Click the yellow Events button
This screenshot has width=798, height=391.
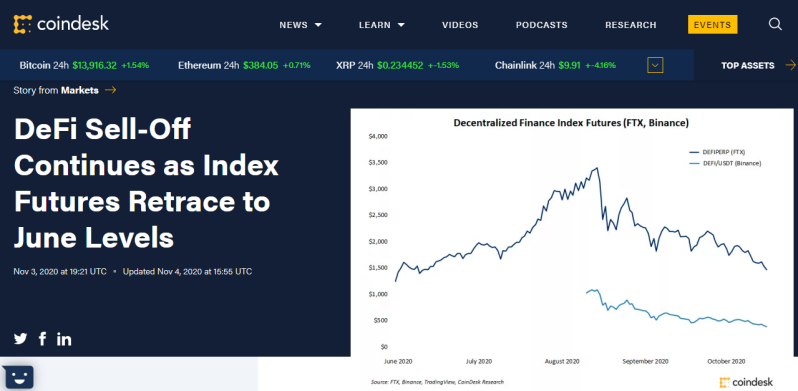(x=712, y=24)
